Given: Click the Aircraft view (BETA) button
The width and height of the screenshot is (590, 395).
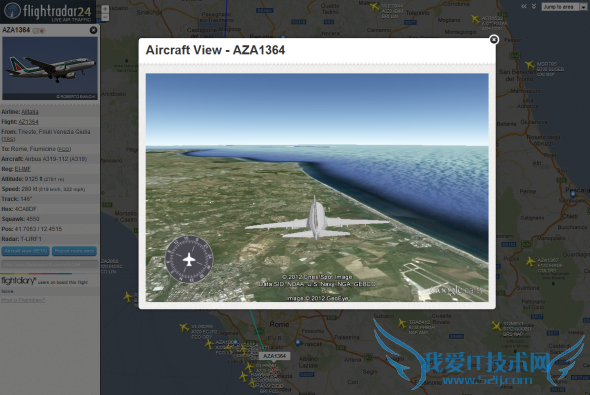Looking at the screenshot, I should point(26,251).
